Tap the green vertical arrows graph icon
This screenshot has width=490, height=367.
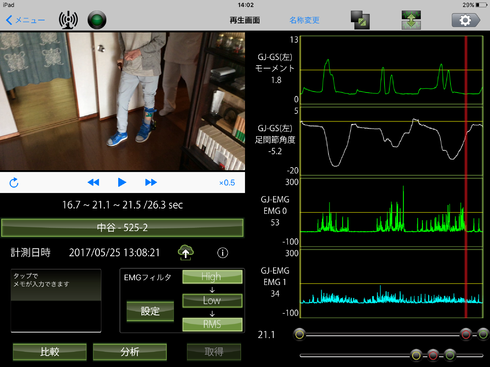tap(411, 20)
